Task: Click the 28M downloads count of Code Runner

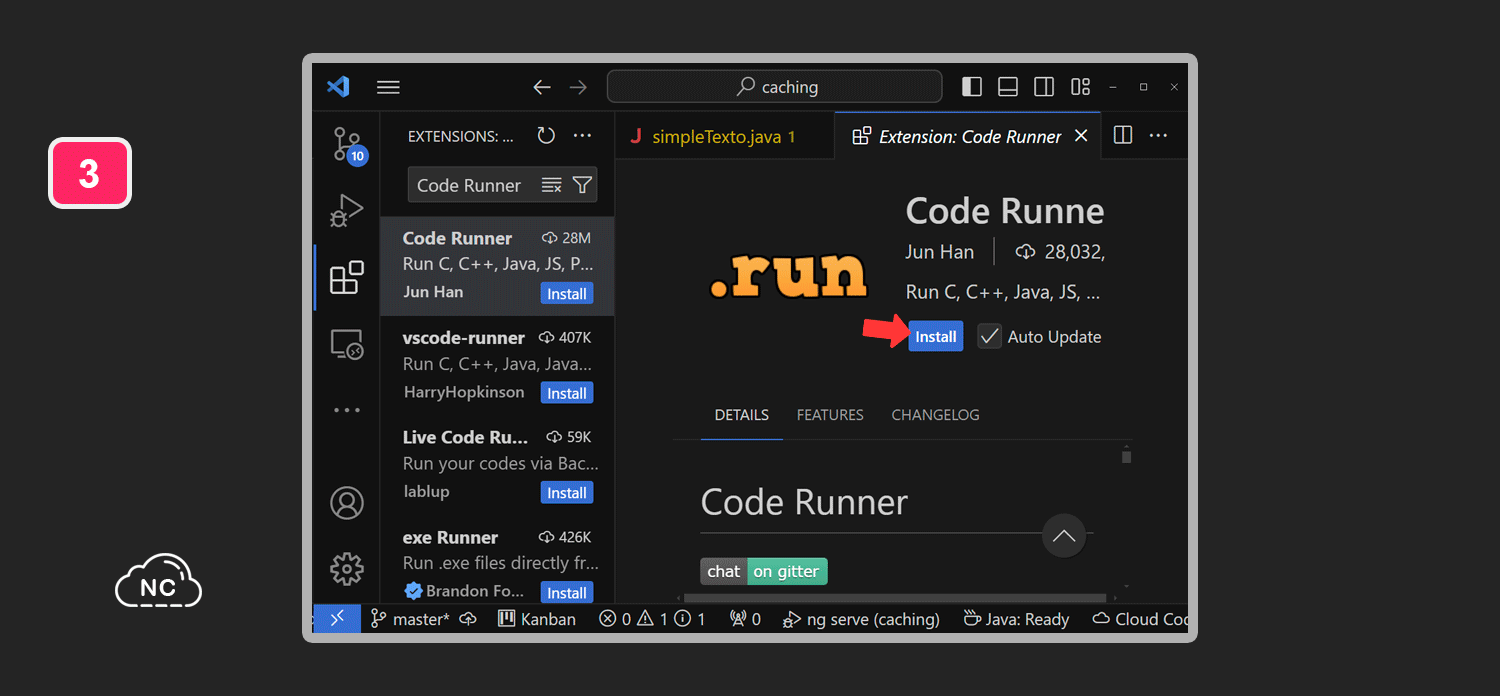Action: (567, 238)
